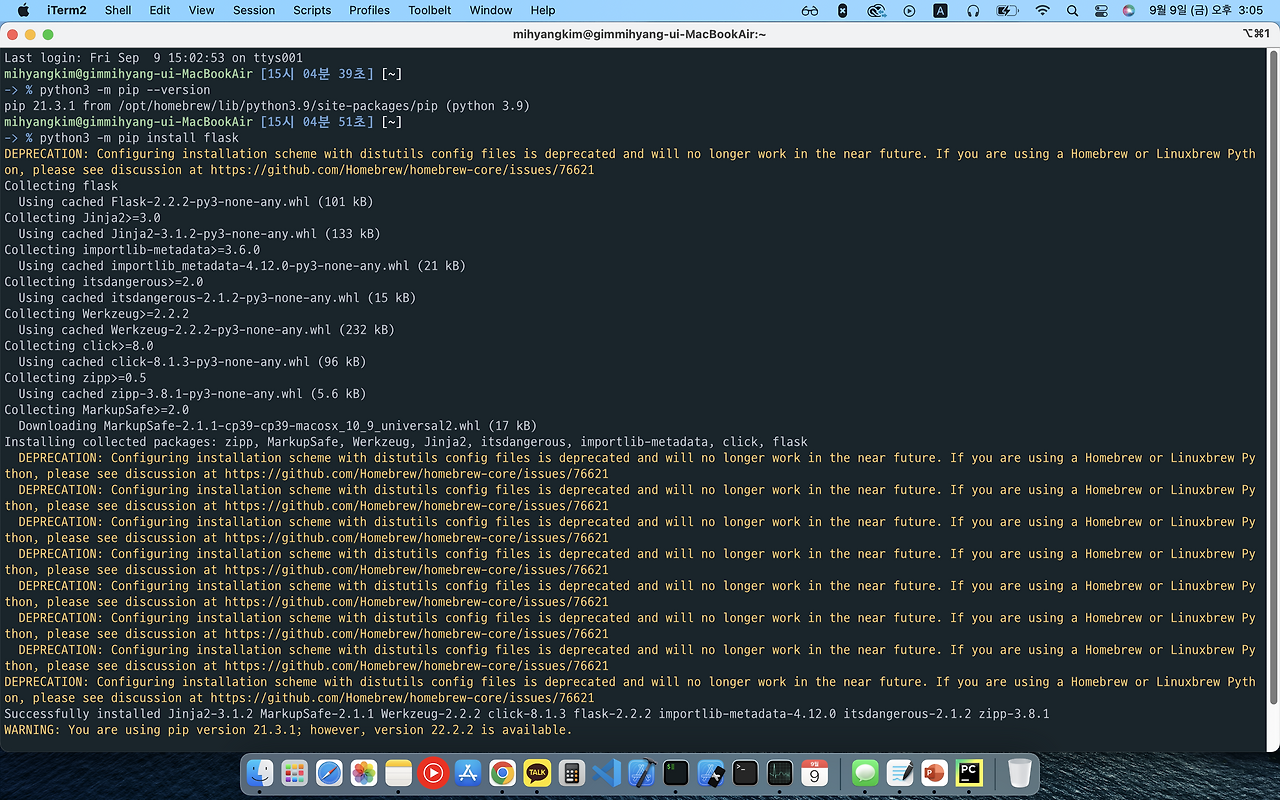Open Visual Studio Code from the Dock
This screenshot has height=800, width=1280.
(x=604, y=773)
